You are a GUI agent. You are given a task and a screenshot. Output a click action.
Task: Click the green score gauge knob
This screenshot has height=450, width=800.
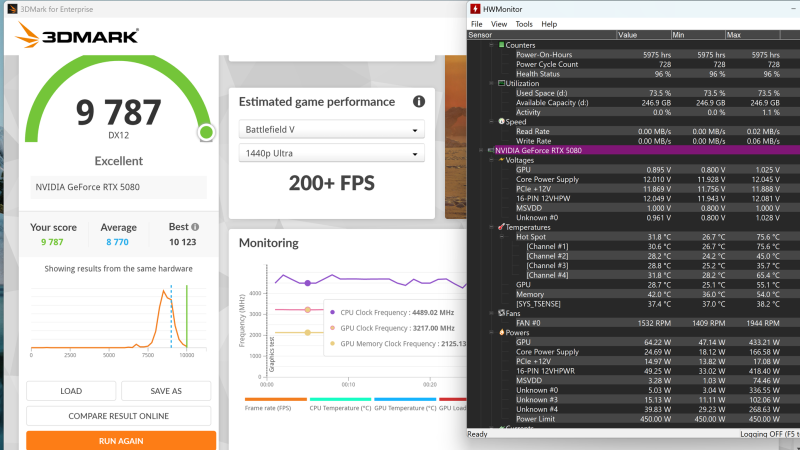[x=206, y=133]
